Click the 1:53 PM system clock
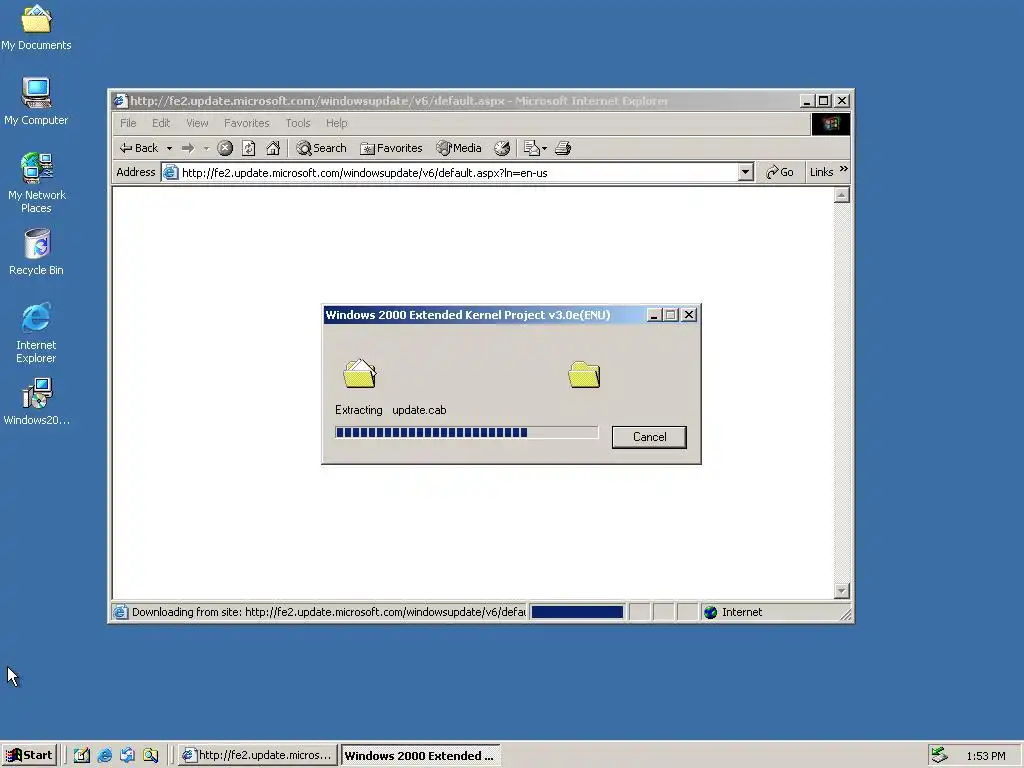 [x=985, y=756]
